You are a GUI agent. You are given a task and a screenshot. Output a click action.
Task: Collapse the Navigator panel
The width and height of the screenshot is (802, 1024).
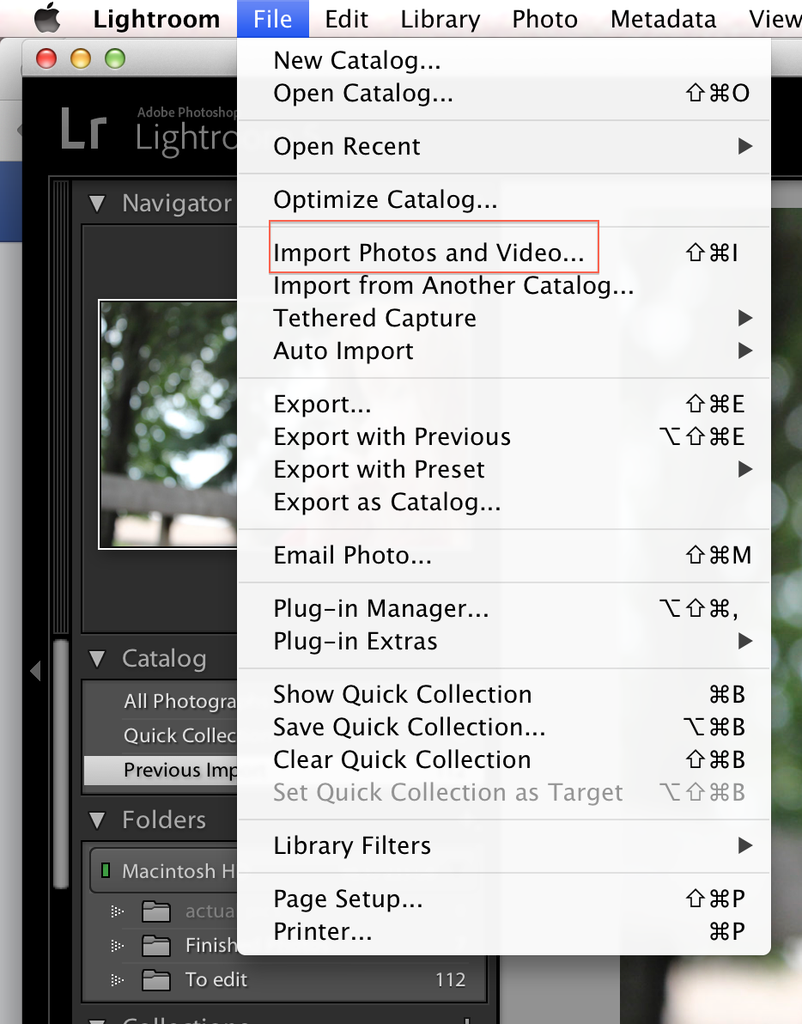(x=97, y=203)
